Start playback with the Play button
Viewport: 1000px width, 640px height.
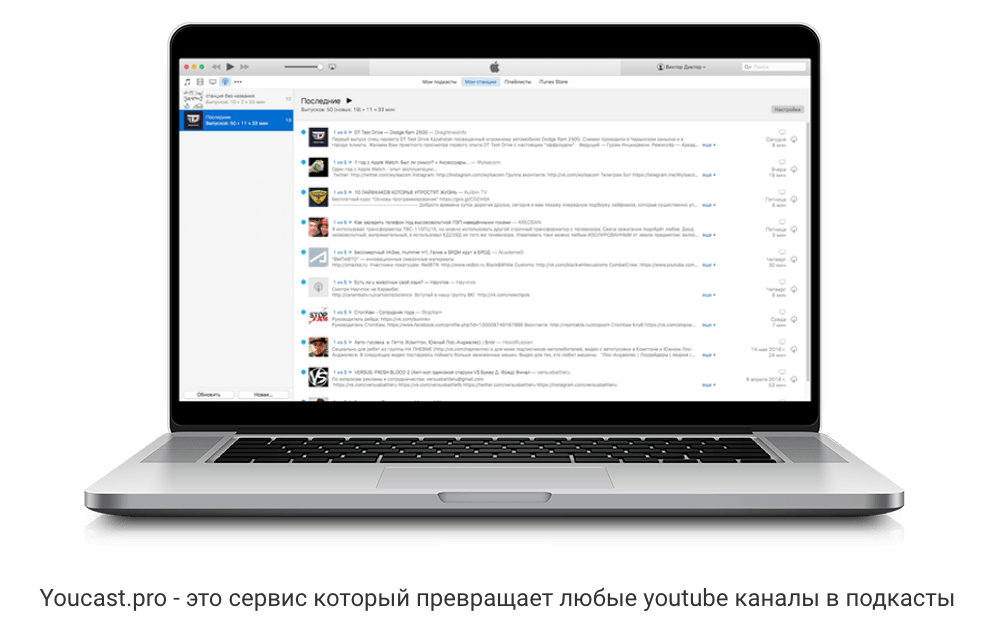tap(230, 67)
